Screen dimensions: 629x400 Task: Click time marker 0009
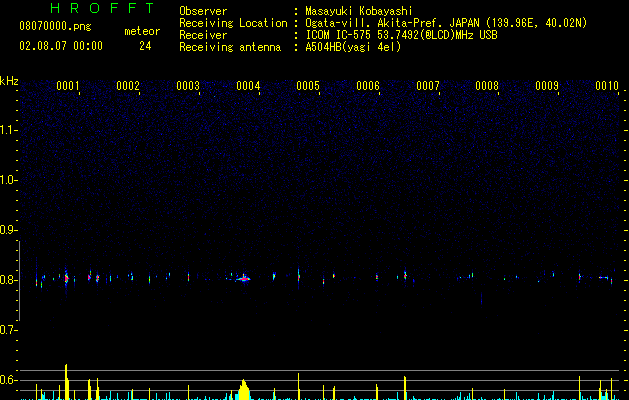547,86
